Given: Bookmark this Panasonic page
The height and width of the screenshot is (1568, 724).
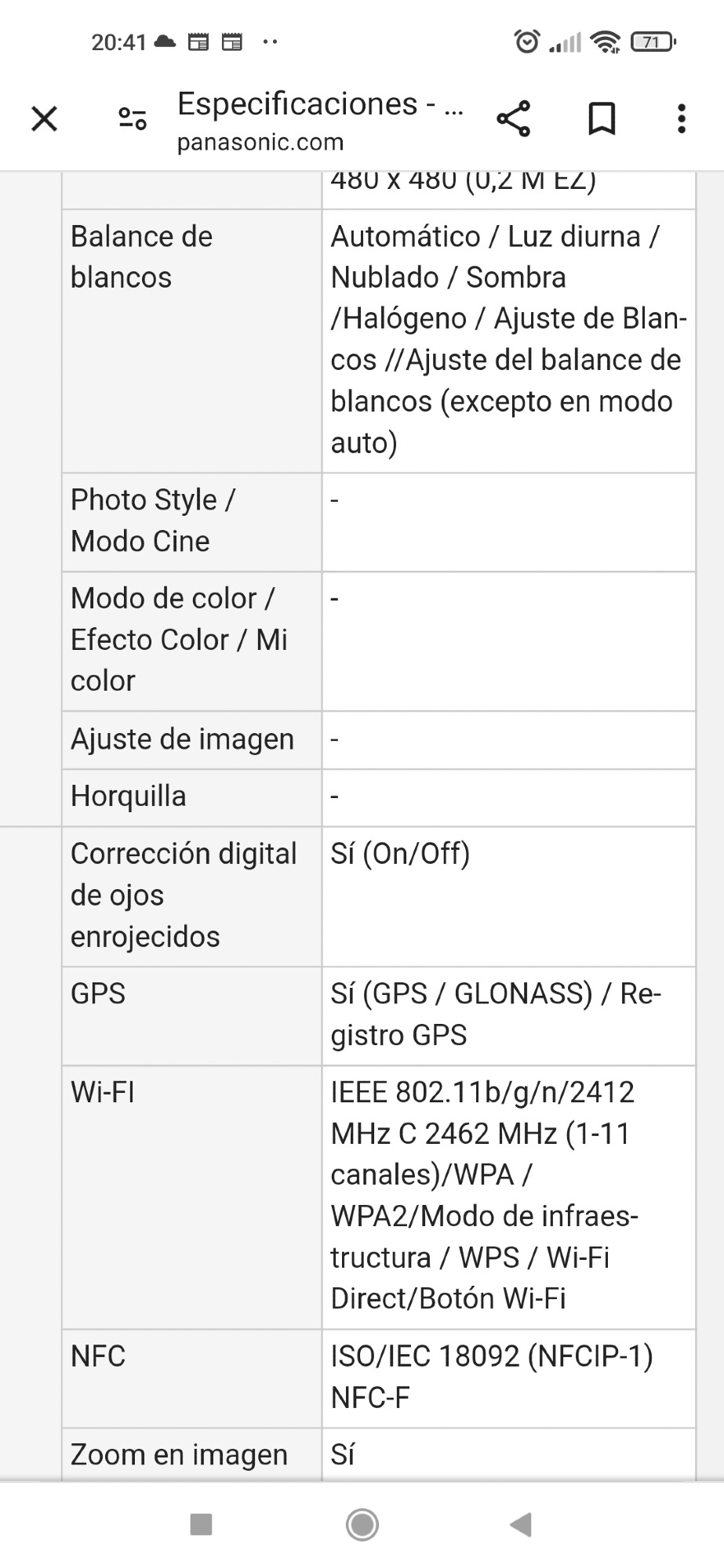Looking at the screenshot, I should point(602,119).
